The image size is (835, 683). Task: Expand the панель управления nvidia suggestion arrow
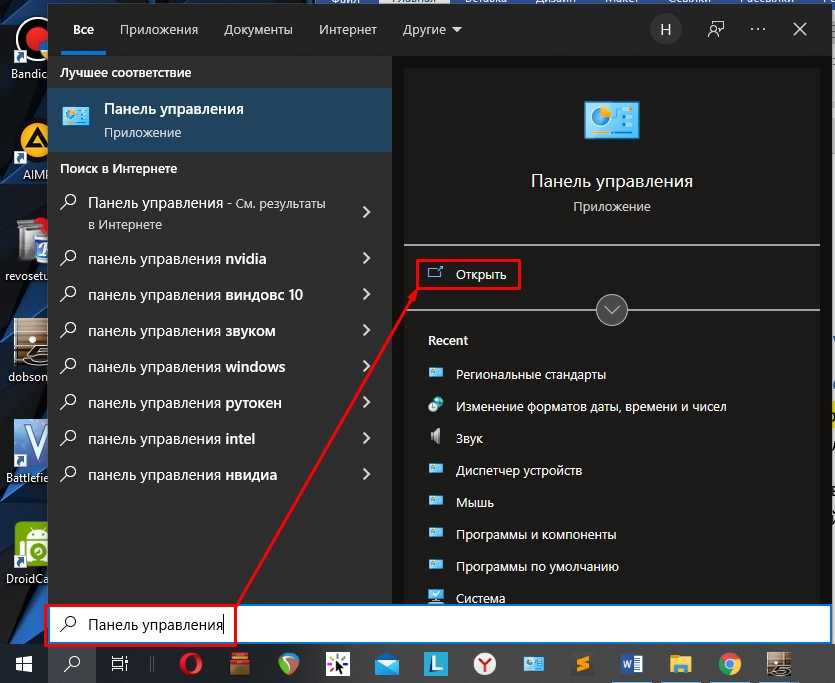tap(366, 259)
